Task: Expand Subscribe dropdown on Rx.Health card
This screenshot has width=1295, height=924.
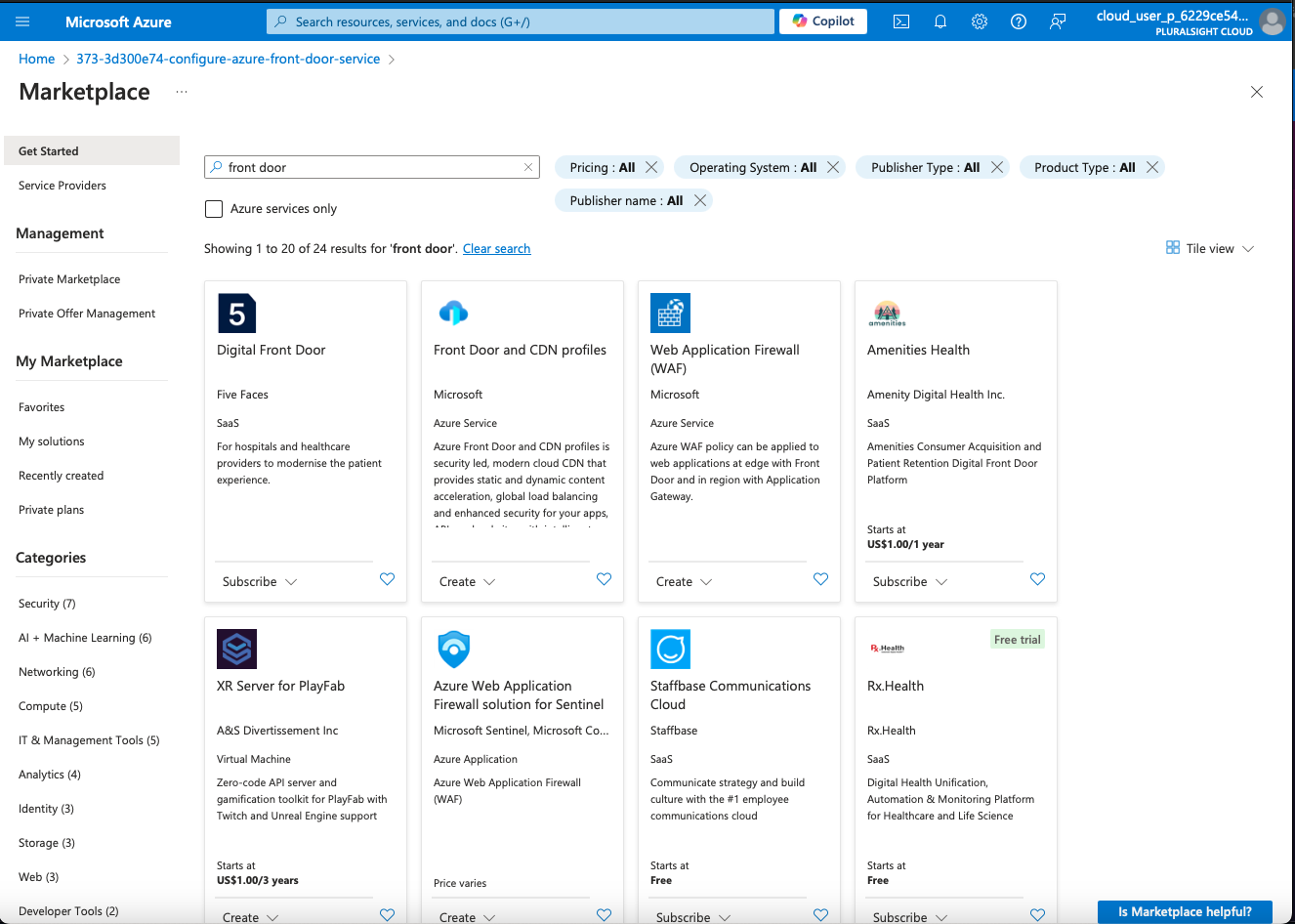Action: point(941,918)
